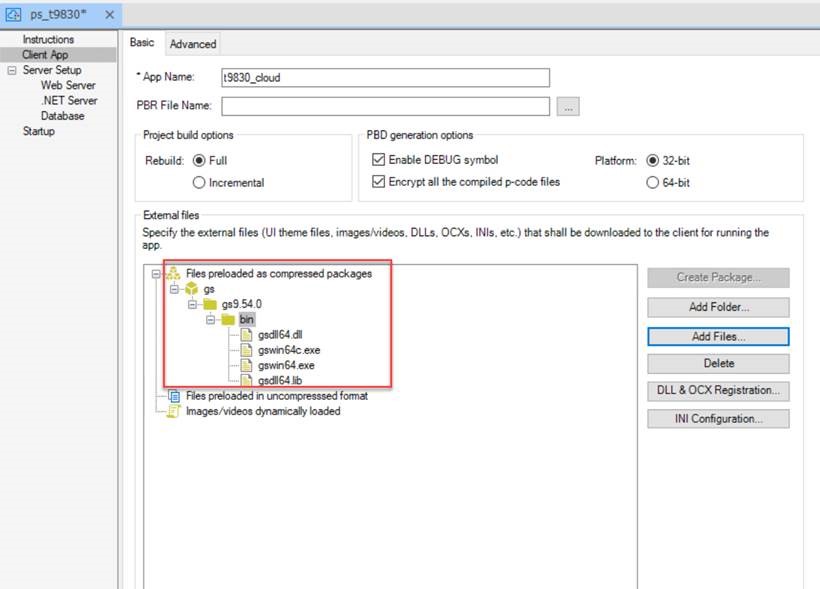Click the bin folder icon
Image resolution: width=820 pixels, height=589 pixels.
tap(228, 320)
